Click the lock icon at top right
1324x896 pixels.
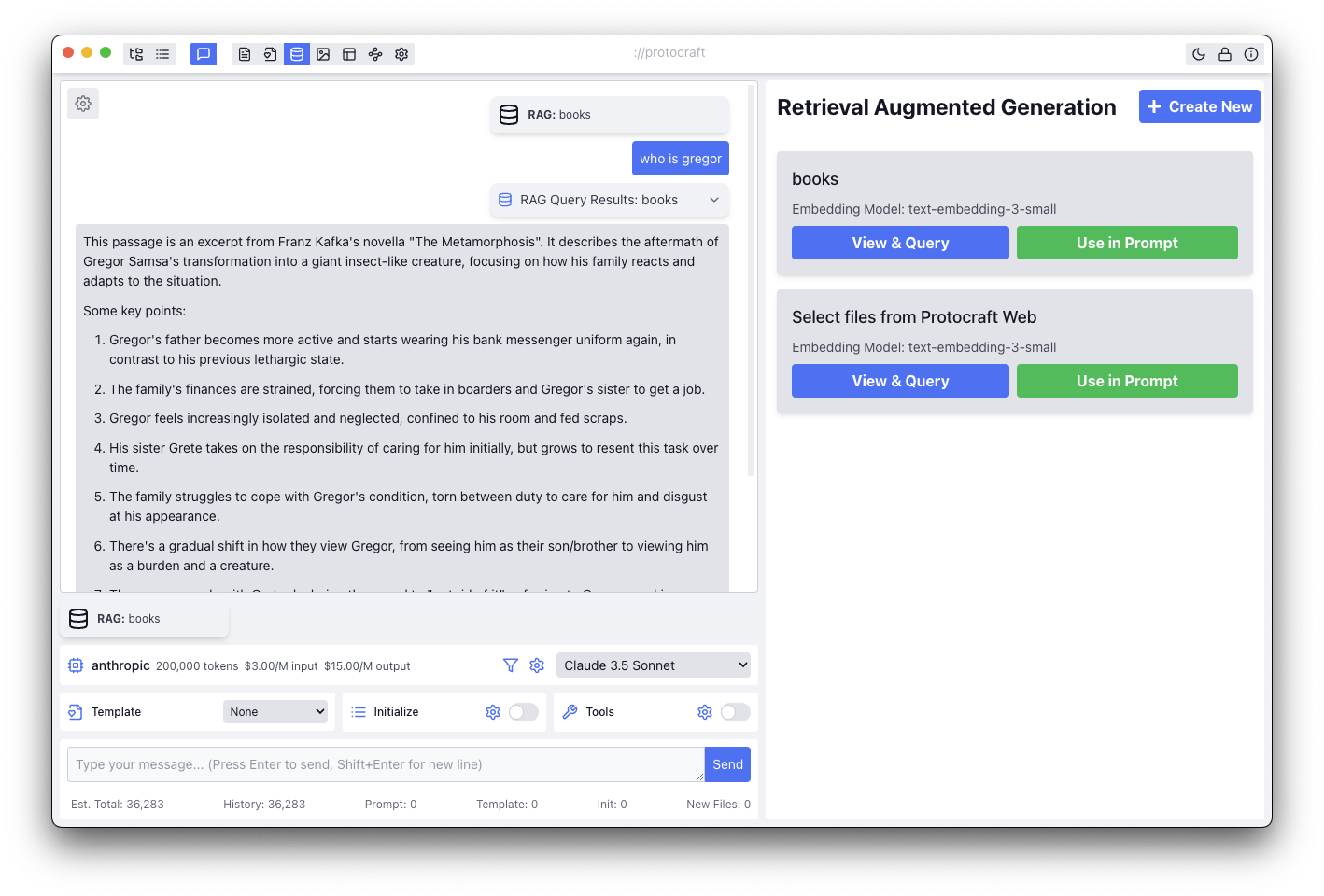pos(1225,54)
